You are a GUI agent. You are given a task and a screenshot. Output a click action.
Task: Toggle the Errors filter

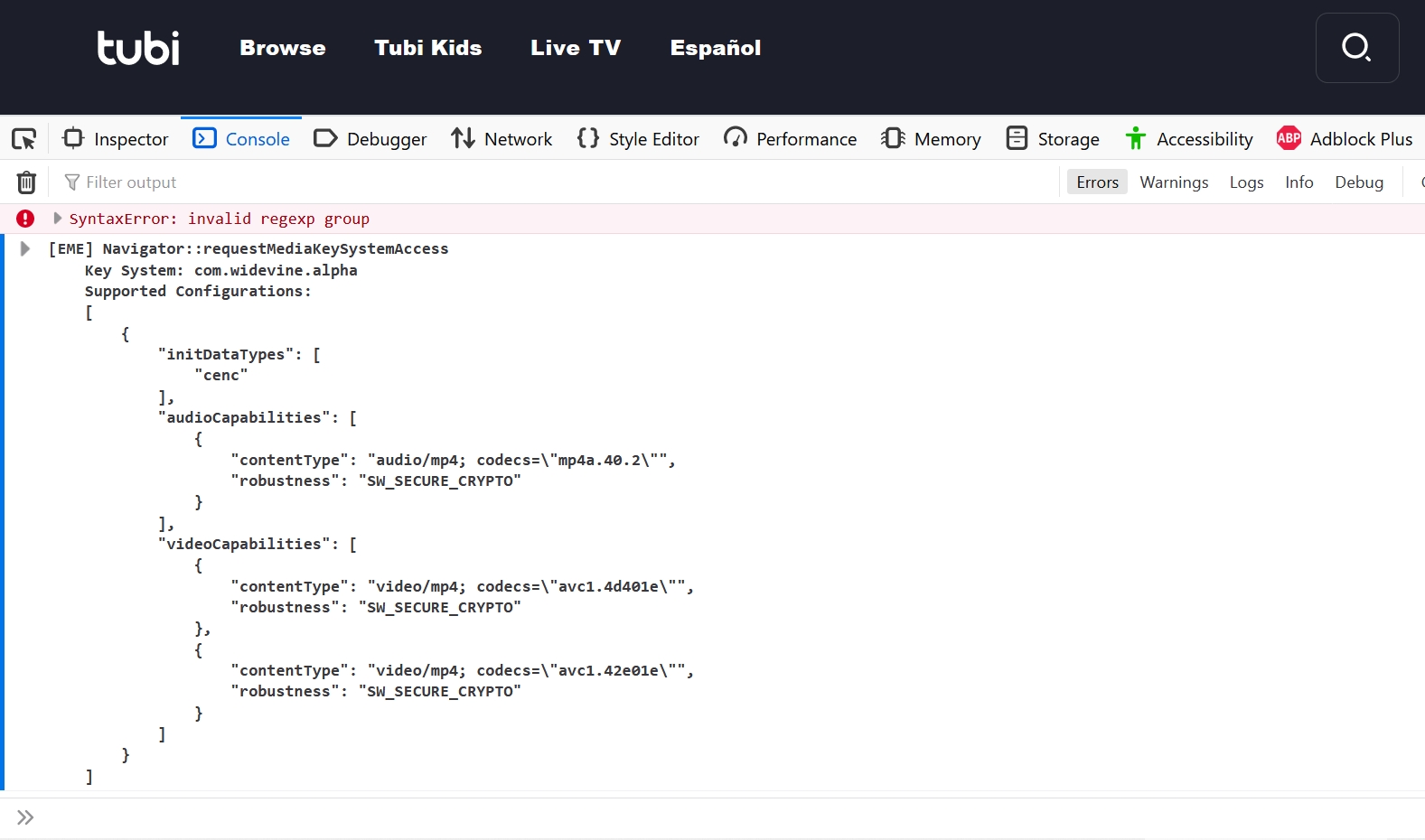[x=1097, y=182]
